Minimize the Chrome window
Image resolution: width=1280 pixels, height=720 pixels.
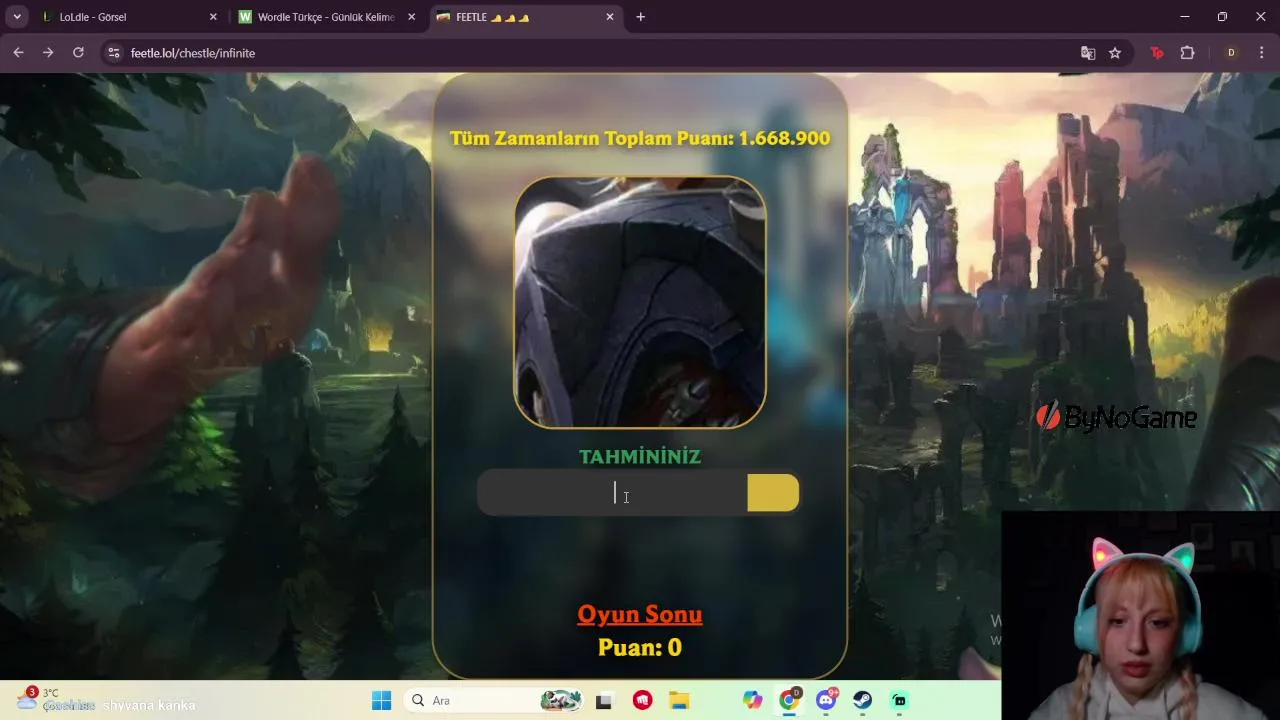pos(1184,17)
